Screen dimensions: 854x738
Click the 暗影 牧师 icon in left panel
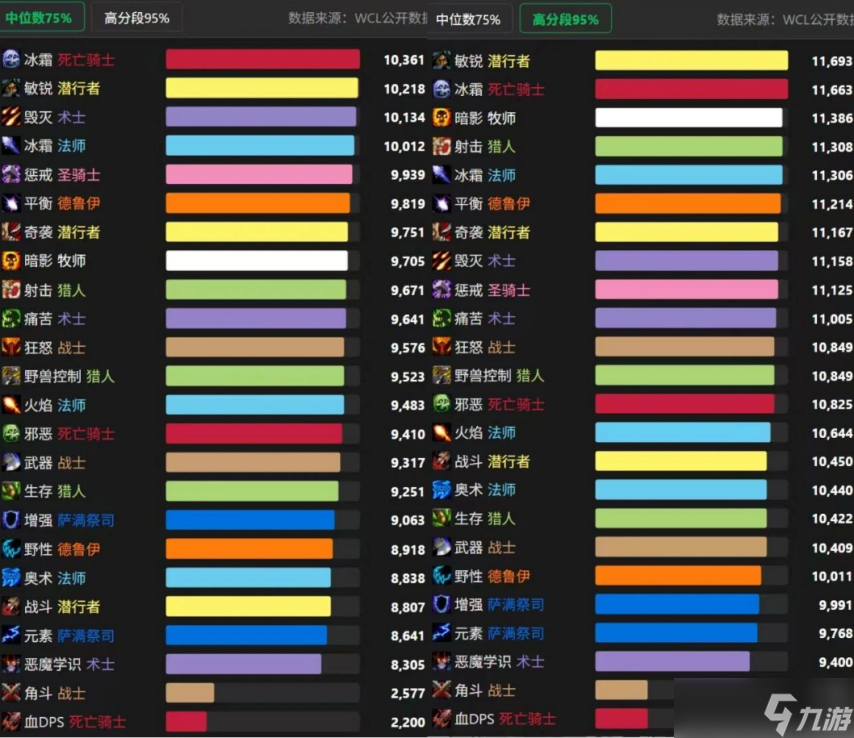11,261
